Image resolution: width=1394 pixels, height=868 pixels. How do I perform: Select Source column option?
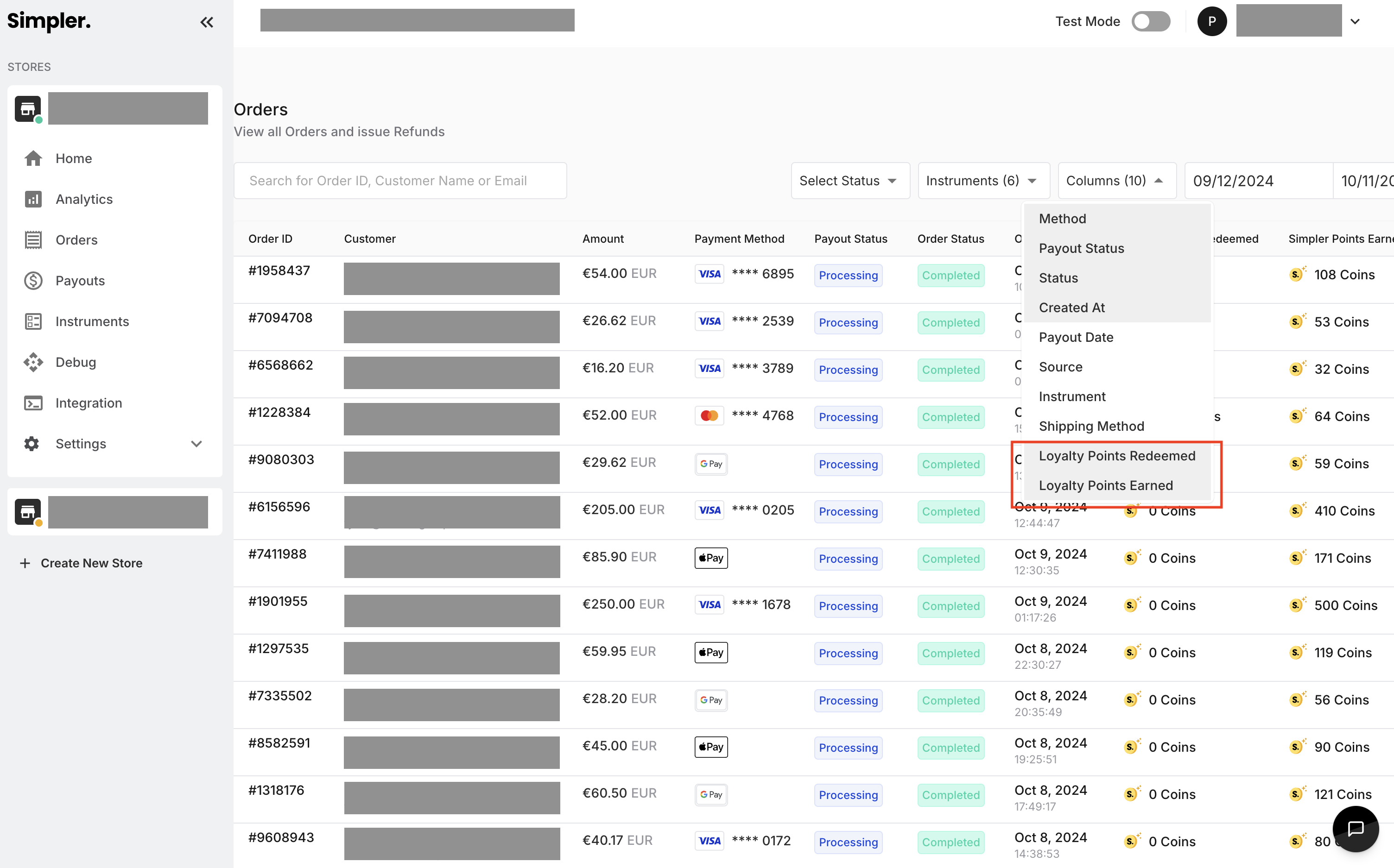click(1117, 367)
